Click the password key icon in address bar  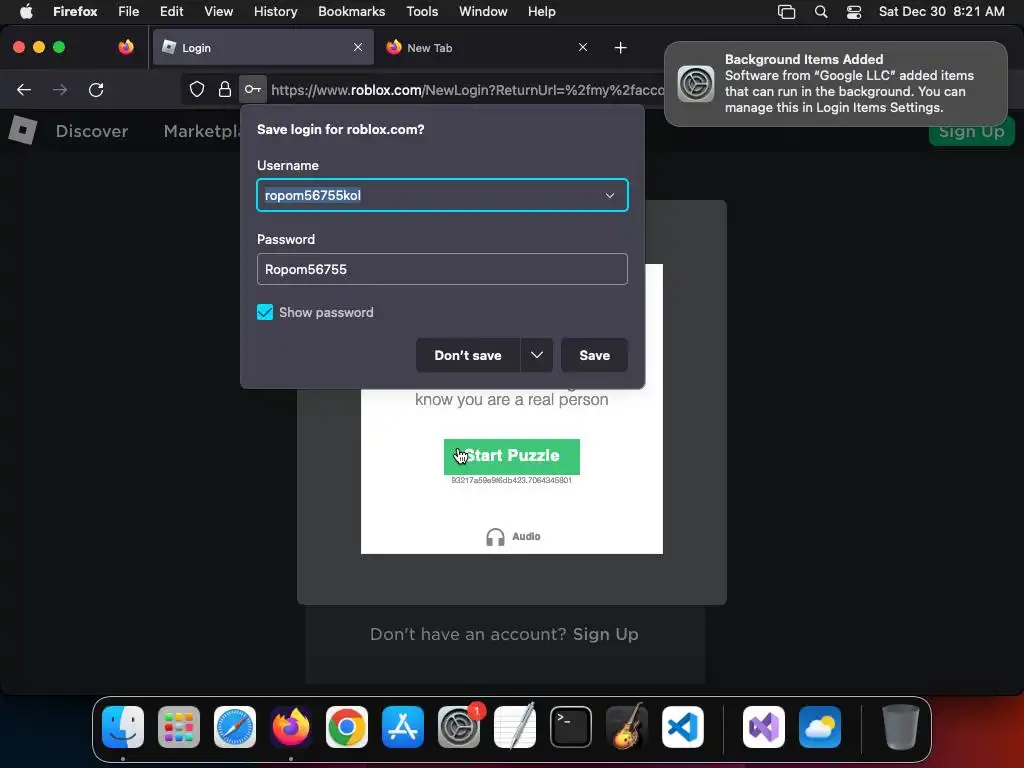[x=253, y=89]
